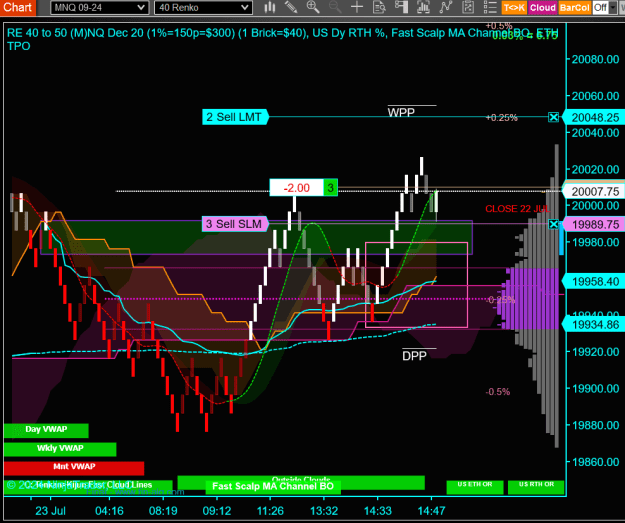Toggle the Cloud button
625x523 pixels.
click(x=542, y=8)
